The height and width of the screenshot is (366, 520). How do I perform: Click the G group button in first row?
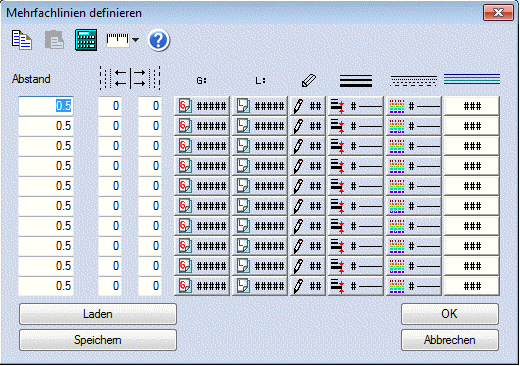tap(202, 106)
